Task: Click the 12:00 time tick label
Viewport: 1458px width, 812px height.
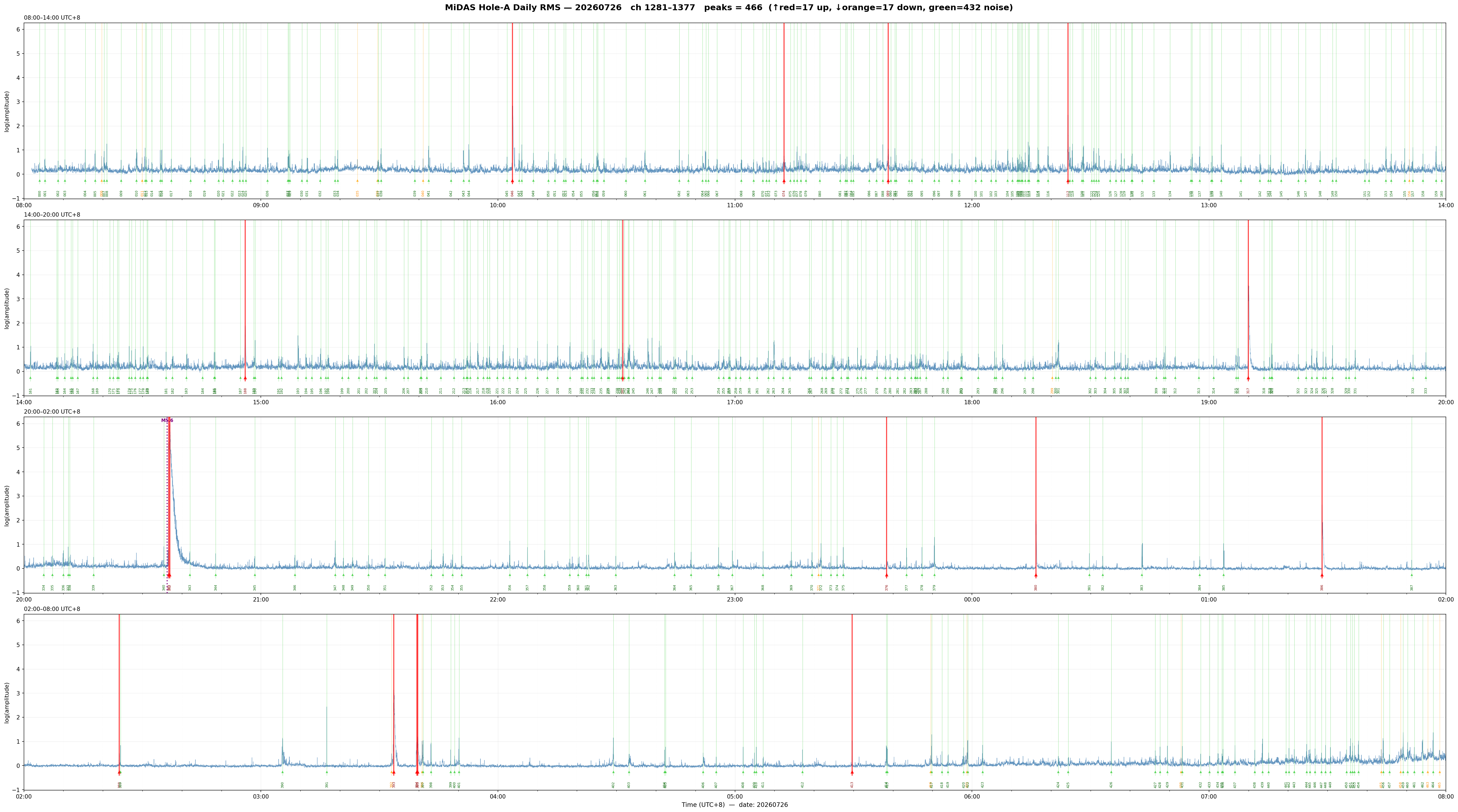Action: tap(972, 205)
